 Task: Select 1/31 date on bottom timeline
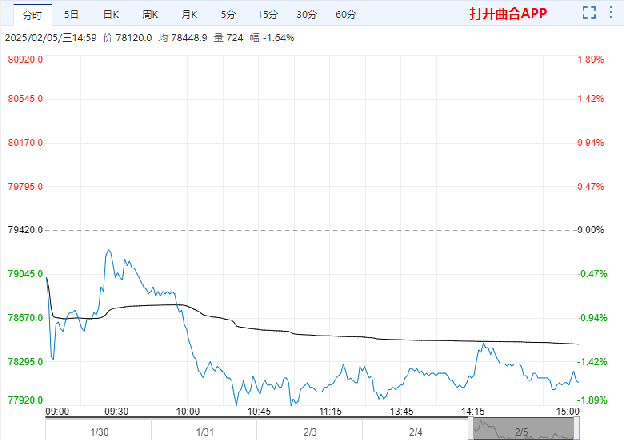pos(205,431)
